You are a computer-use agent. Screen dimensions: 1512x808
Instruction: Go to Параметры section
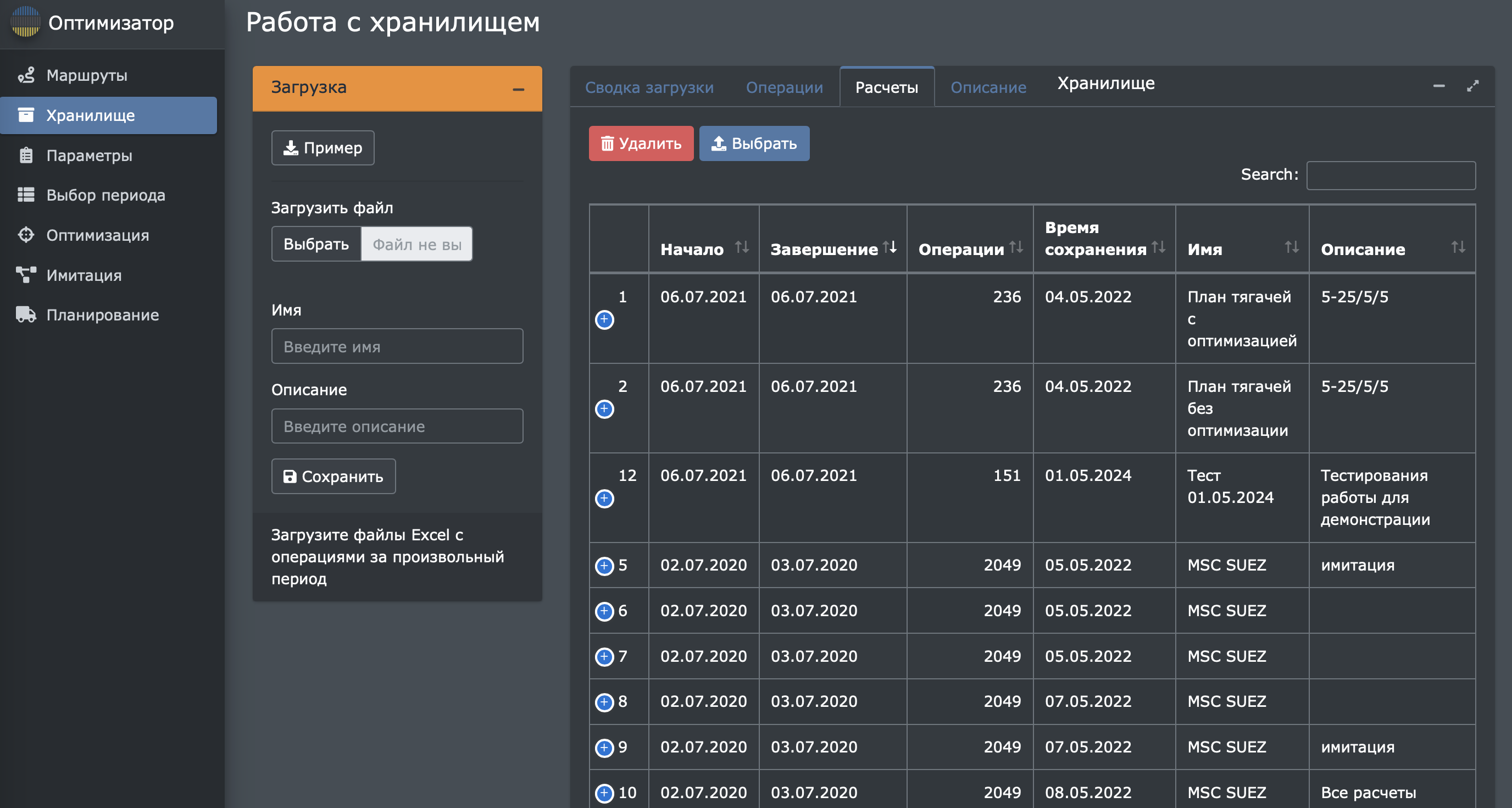pyautogui.click(x=89, y=155)
